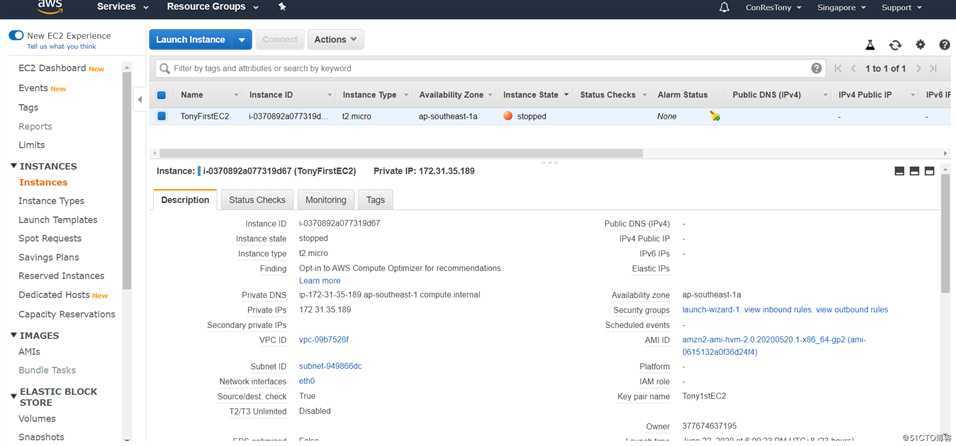
Task: Open the vpc-09b7526f link
Action: coord(324,340)
